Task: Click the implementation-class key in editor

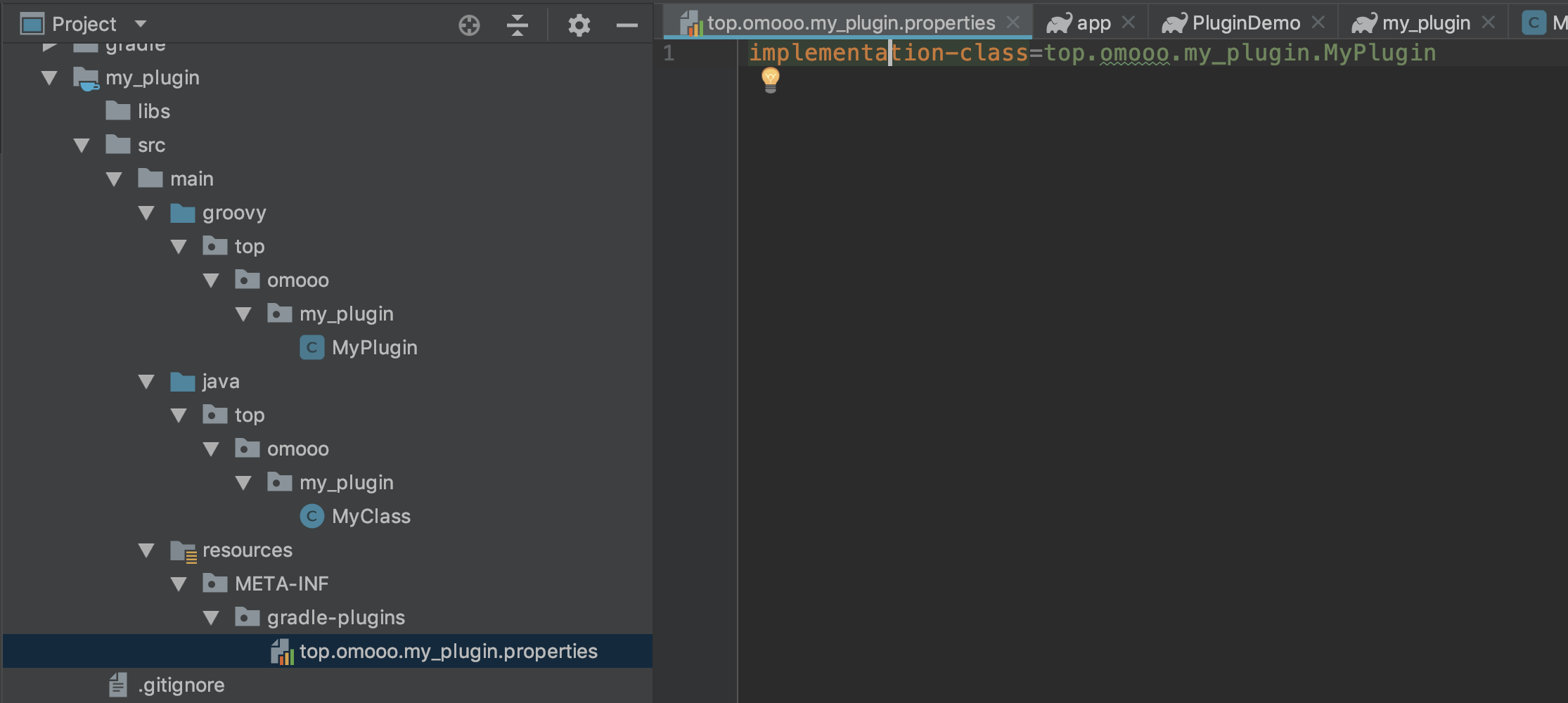Action: click(887, 53)
